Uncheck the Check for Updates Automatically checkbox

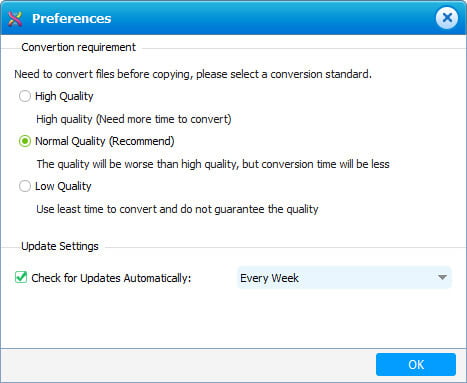[x=21, y=277]
